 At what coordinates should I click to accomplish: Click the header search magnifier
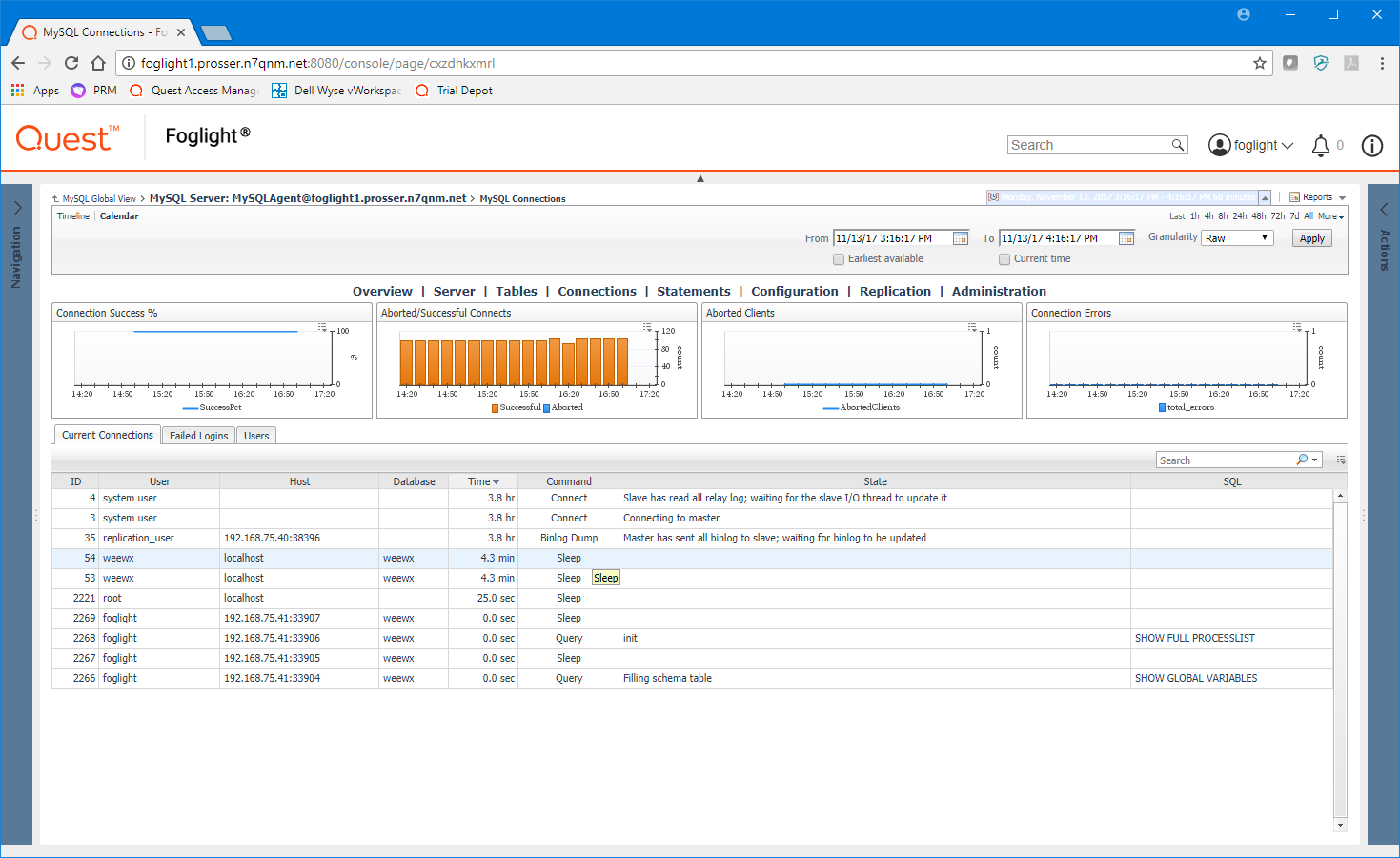click(x=1178, y=145)
